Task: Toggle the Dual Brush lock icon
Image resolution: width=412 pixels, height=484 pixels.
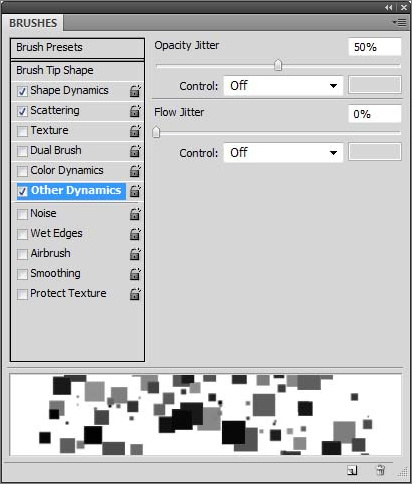Action: pos(135,151)
